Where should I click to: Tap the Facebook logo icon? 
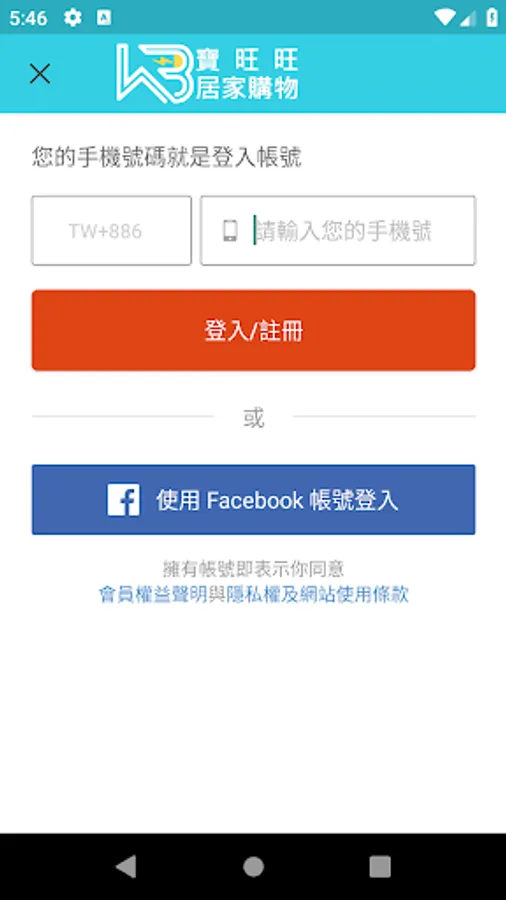[x=123, y=500]
